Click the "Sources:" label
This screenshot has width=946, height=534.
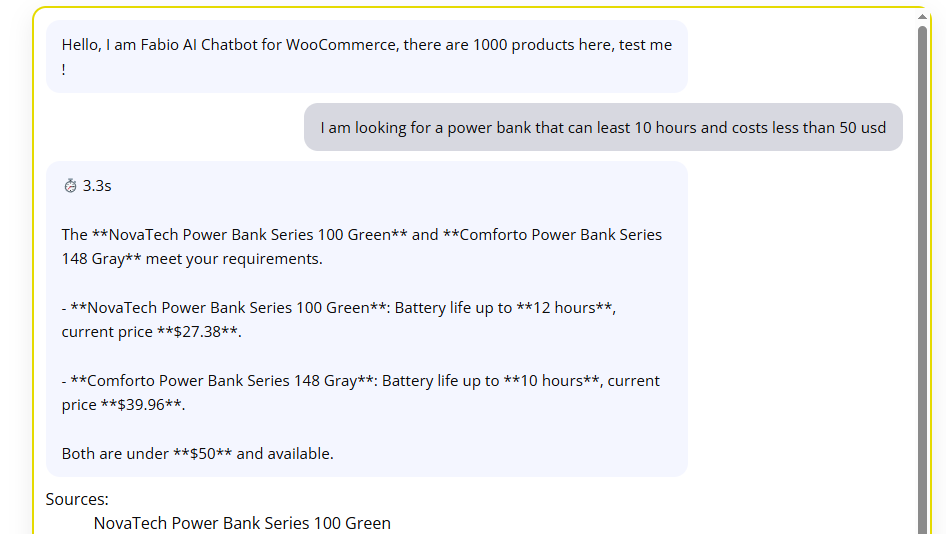tap(77, 499)
